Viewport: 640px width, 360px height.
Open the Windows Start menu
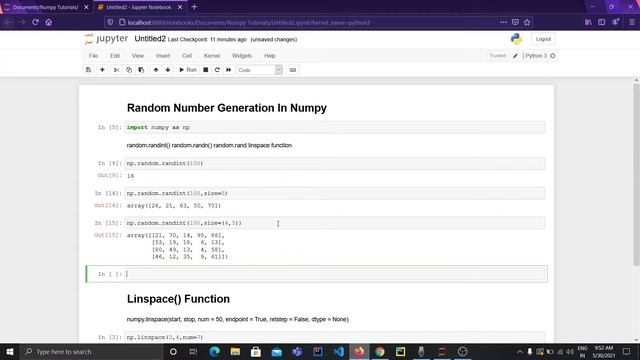[x=10, y=351]
